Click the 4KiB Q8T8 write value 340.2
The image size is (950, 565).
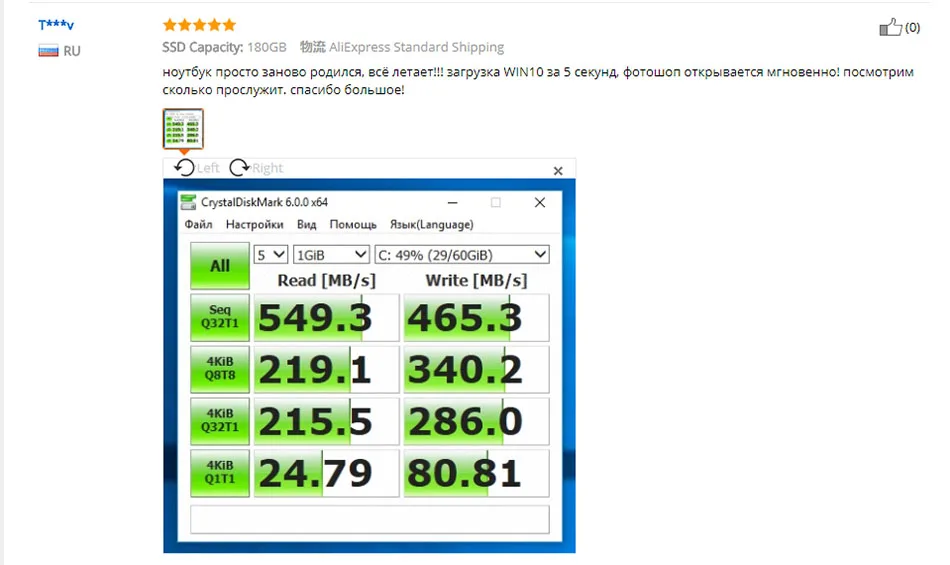coord(477,369)
